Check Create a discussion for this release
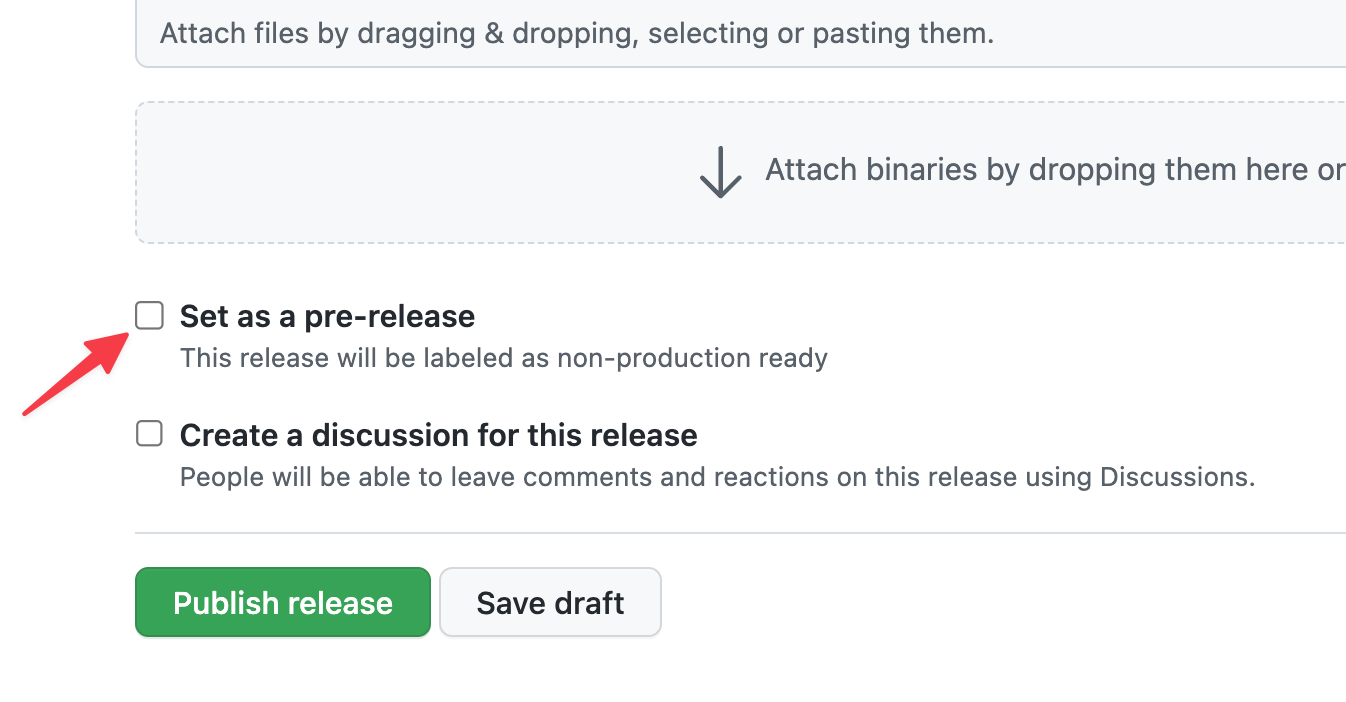The image size is (1346, 702). pos(148,433)
